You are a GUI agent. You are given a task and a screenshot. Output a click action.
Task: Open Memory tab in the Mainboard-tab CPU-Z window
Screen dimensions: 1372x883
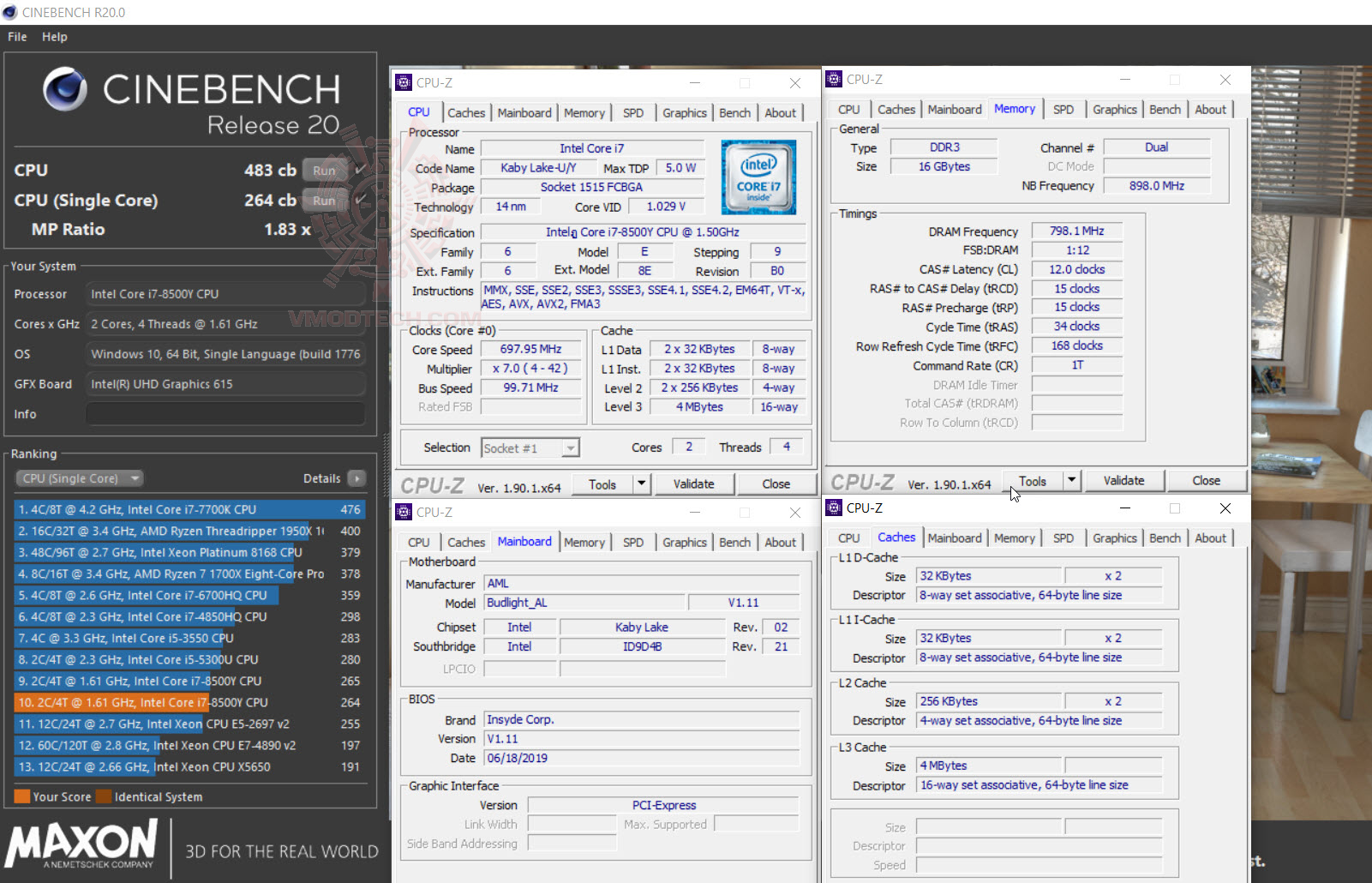pos(584,542)
